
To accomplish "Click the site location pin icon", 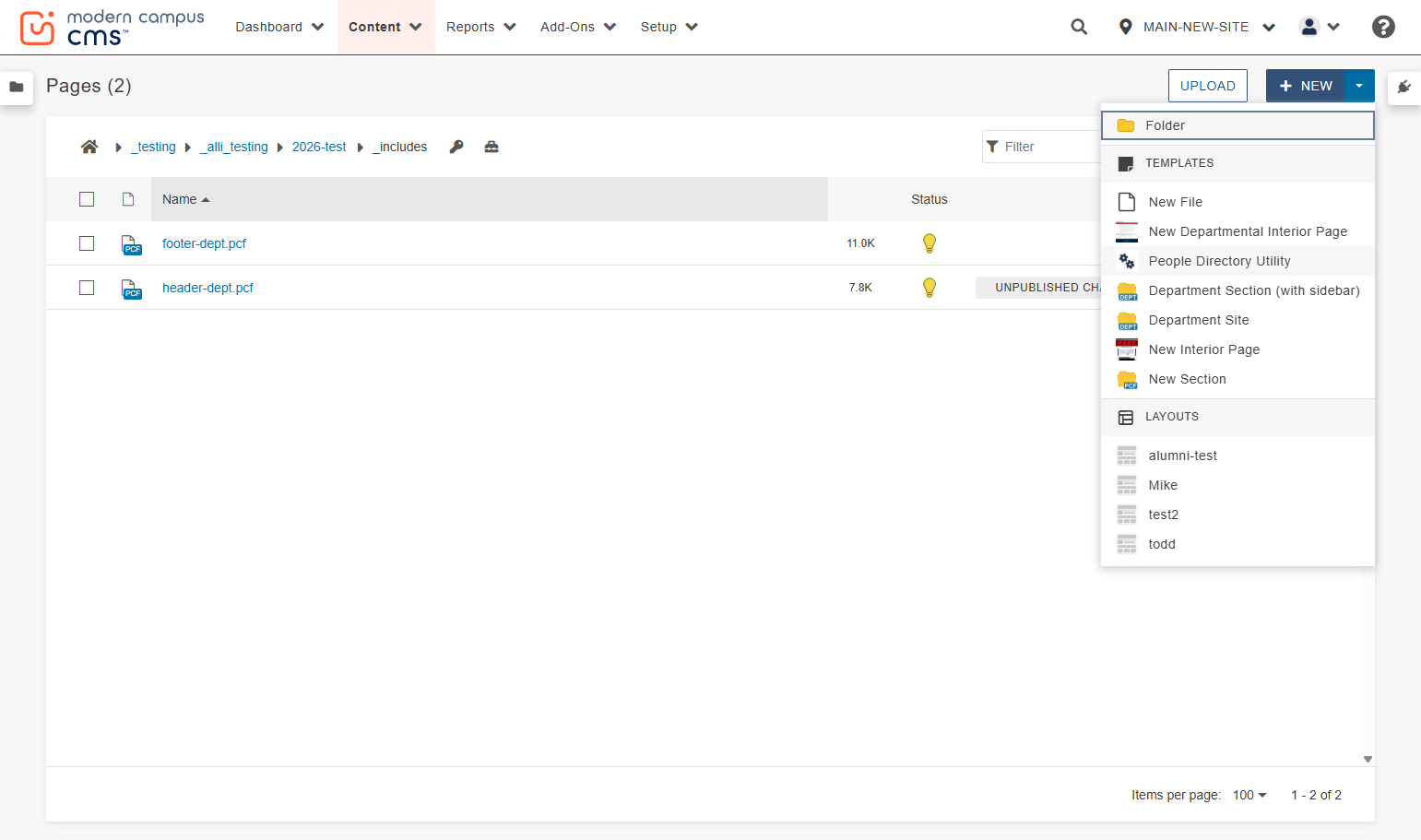I will pyautogui.click(x=1125, y=27).
